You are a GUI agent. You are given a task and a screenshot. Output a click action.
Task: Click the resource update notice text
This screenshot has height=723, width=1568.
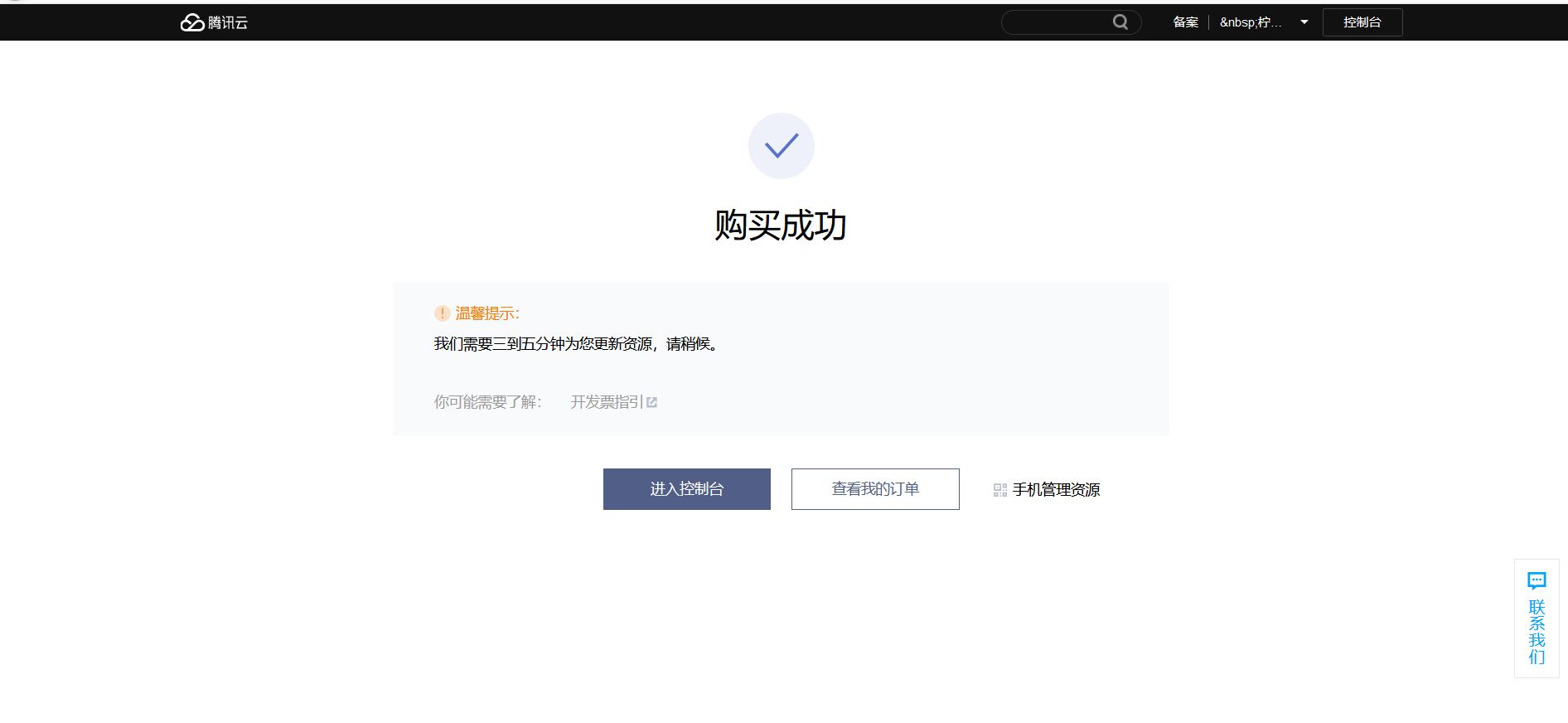point(578,344)
